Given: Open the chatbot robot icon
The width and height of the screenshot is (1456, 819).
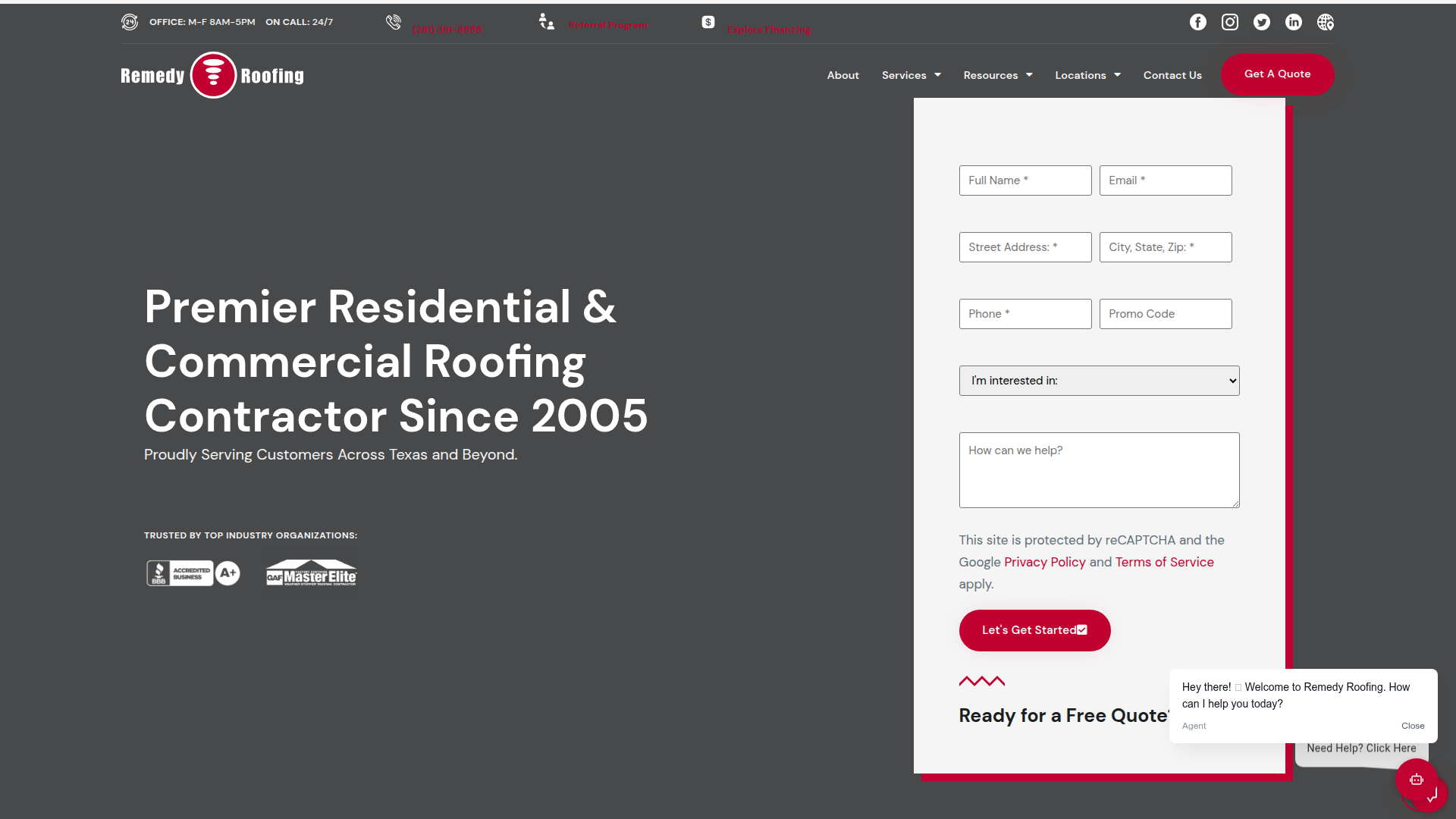Looking at the screenshot, I should (x=1417, y=780).
